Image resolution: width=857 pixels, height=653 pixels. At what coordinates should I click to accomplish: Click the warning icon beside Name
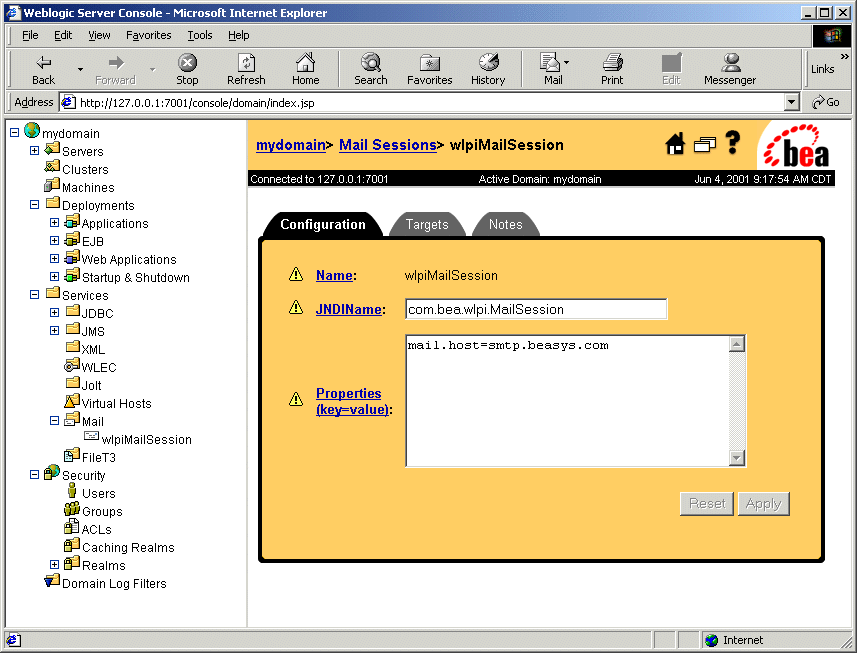click(296, 274)
